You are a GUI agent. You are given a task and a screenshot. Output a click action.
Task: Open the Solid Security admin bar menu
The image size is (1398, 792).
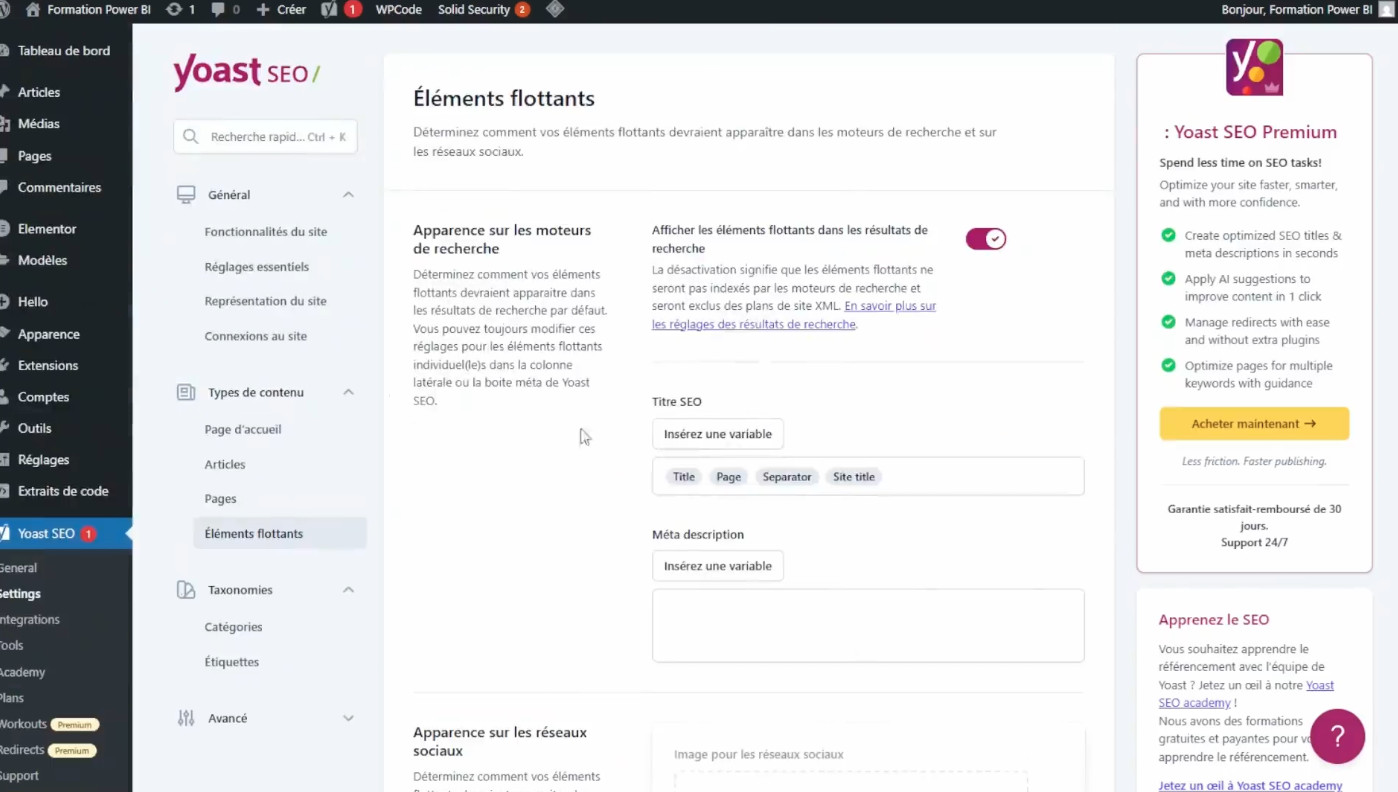[x=484, y=10]
